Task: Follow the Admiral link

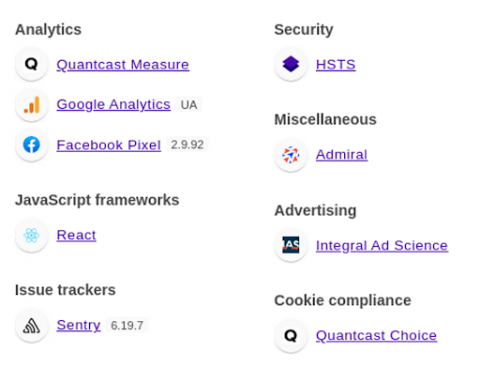Action: (x=342, y=155)
